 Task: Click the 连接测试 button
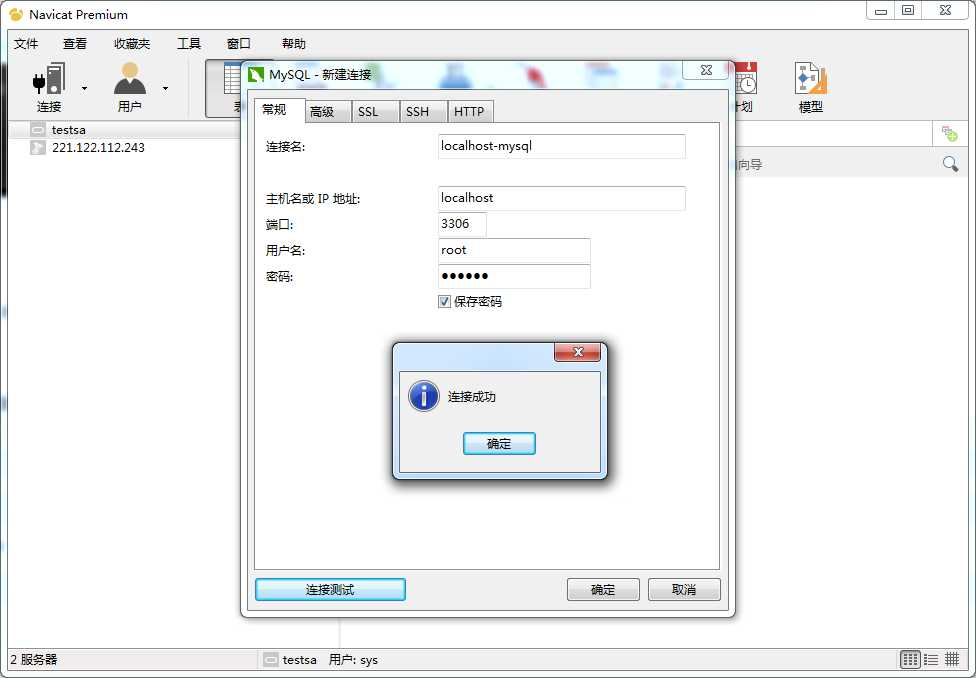pyautogui.click(x=330, y=589)
